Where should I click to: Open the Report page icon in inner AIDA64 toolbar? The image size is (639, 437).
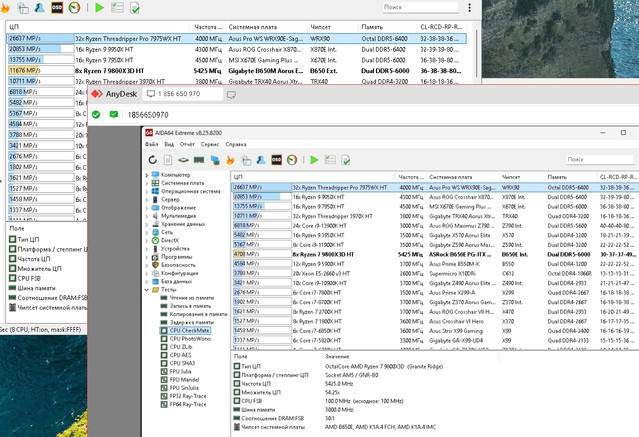168,160
